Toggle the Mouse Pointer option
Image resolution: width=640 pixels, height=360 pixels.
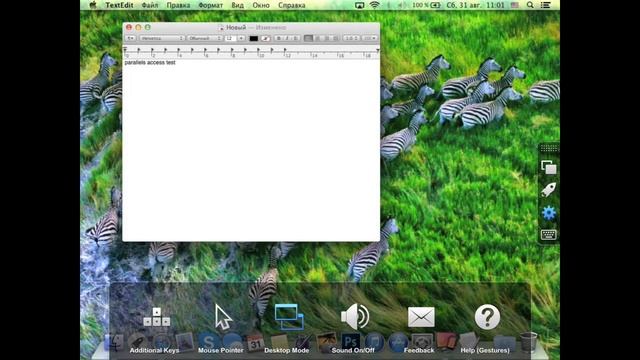pos(223,317)
